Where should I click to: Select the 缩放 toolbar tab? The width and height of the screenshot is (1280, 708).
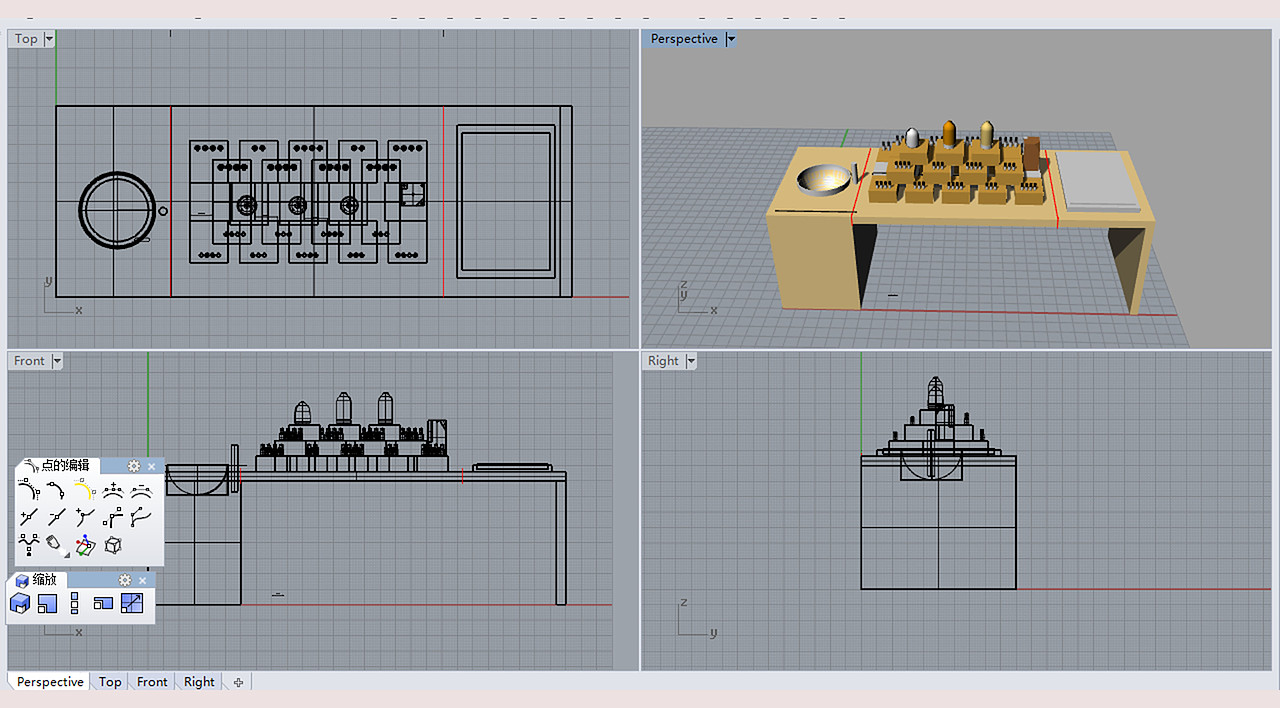coord(38,580)
